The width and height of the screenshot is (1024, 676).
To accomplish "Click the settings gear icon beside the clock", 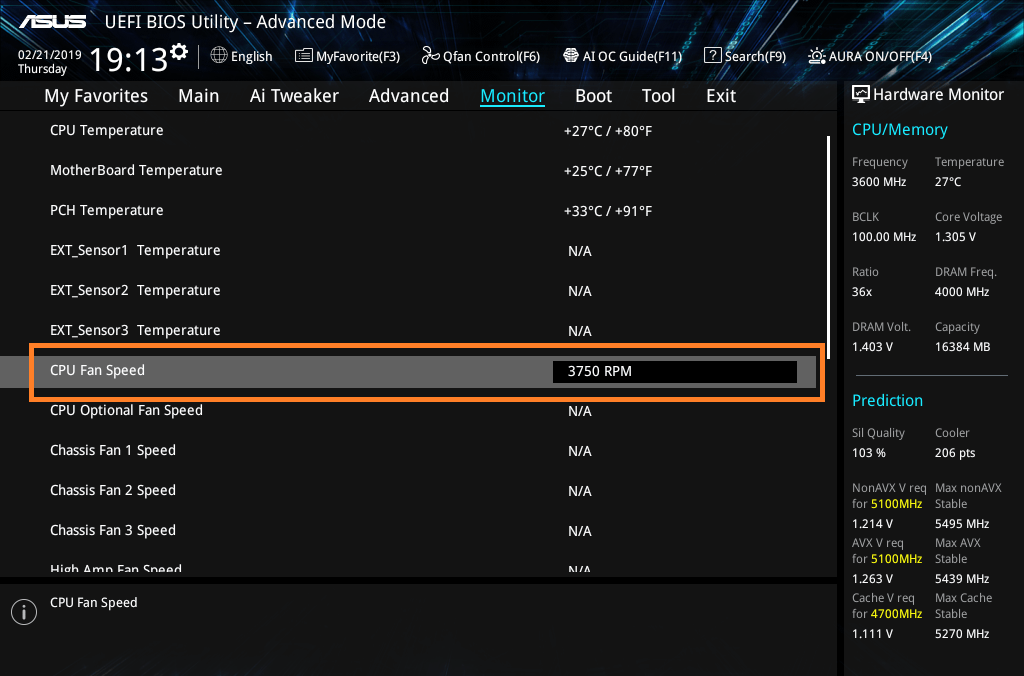I will click(x=179, y=52).
